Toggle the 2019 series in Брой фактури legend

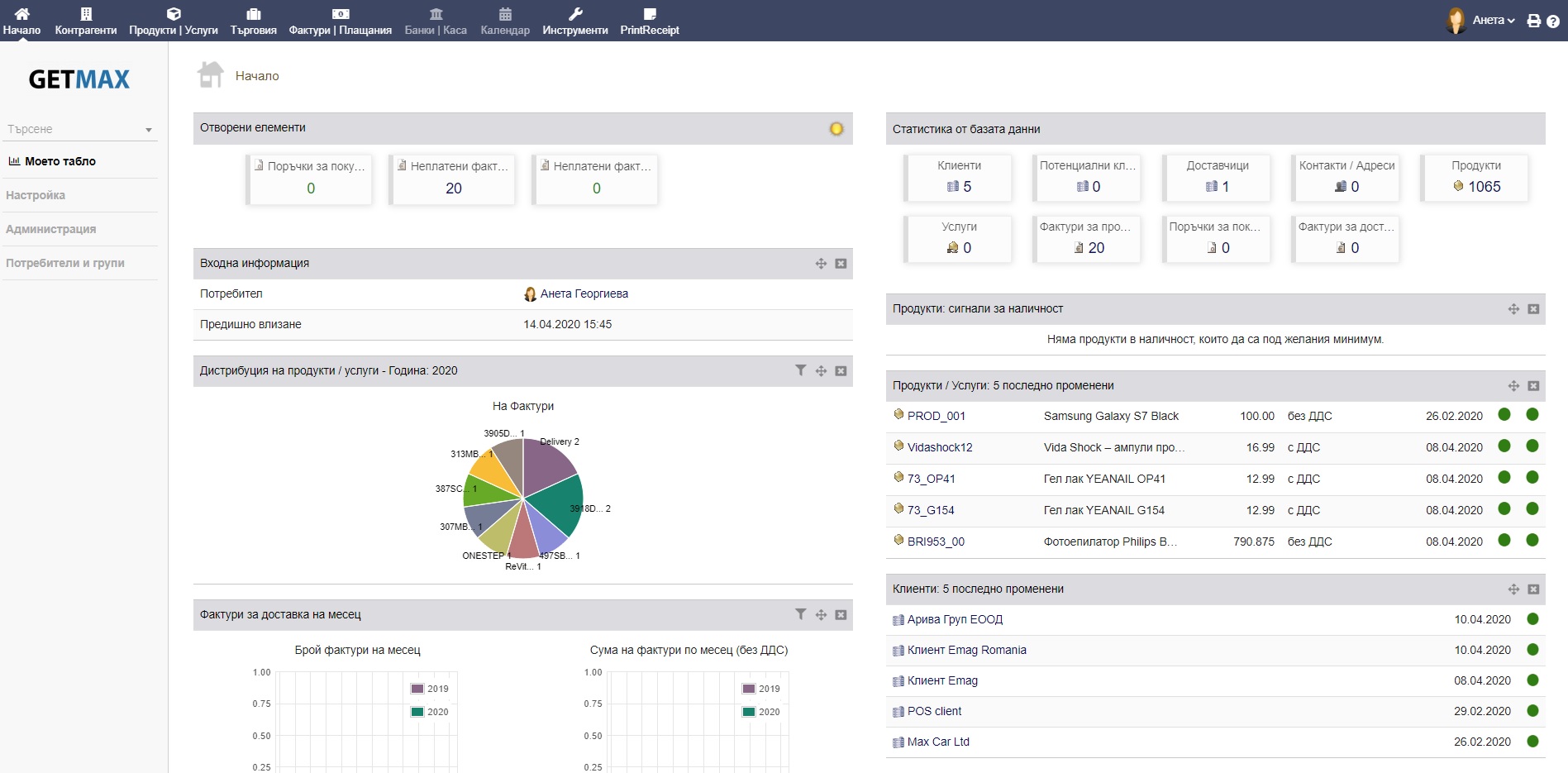point(430,689)
